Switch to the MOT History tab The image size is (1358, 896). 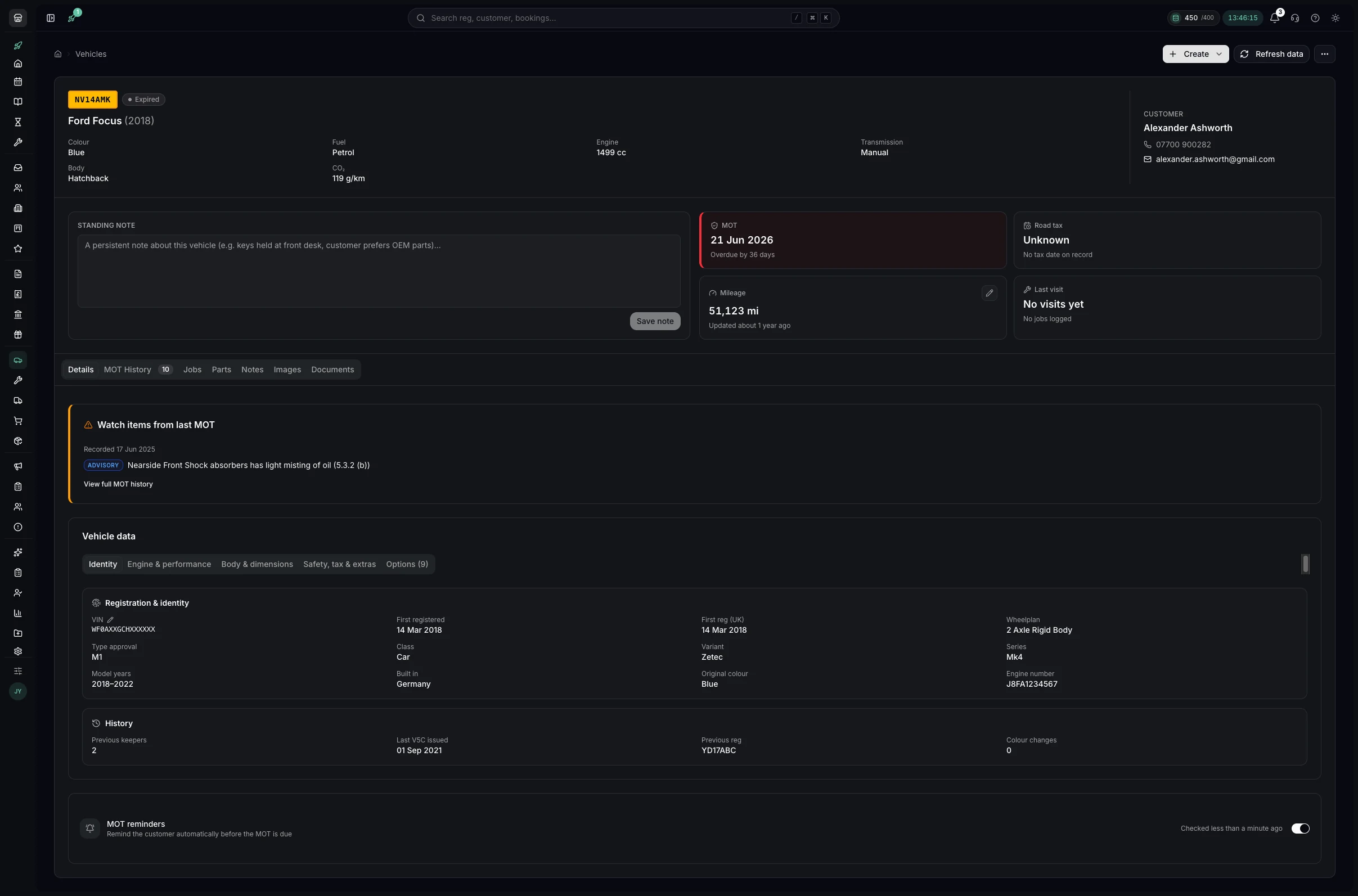(138, 370)
